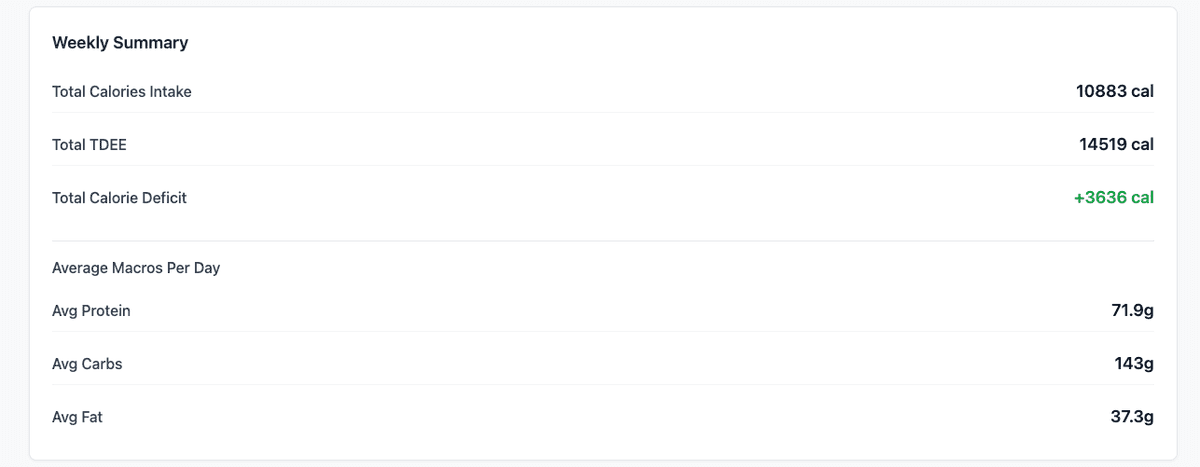
Task: Click the Weekly Summary heading
Action: [120, 43]
